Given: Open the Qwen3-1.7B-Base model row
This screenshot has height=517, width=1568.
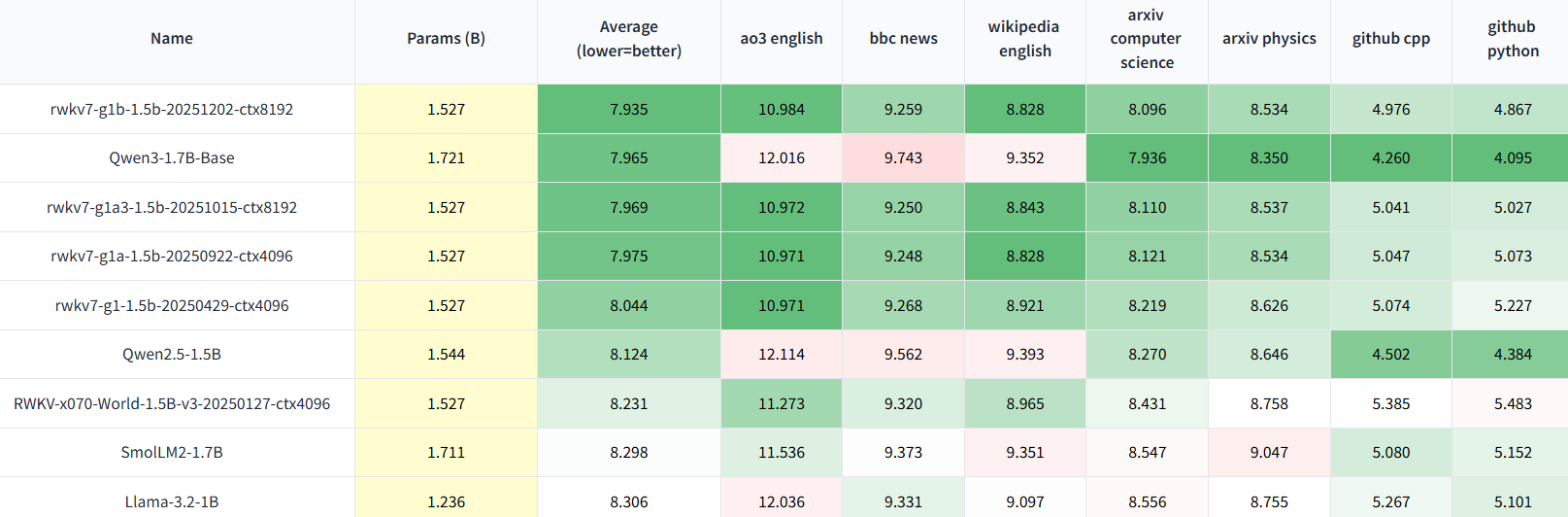Looking at the screenshot, I should click(172, 158).
